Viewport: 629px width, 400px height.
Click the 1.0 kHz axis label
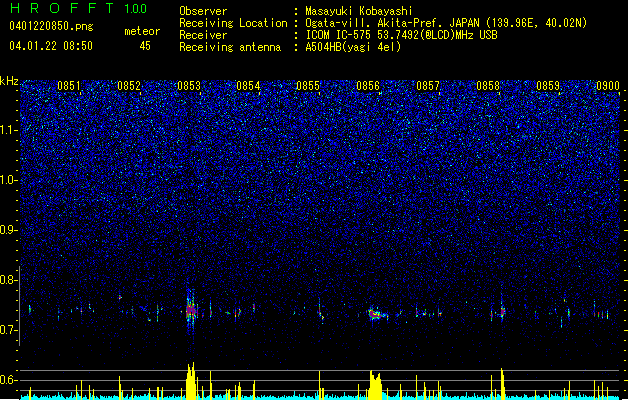click(8, 181)
